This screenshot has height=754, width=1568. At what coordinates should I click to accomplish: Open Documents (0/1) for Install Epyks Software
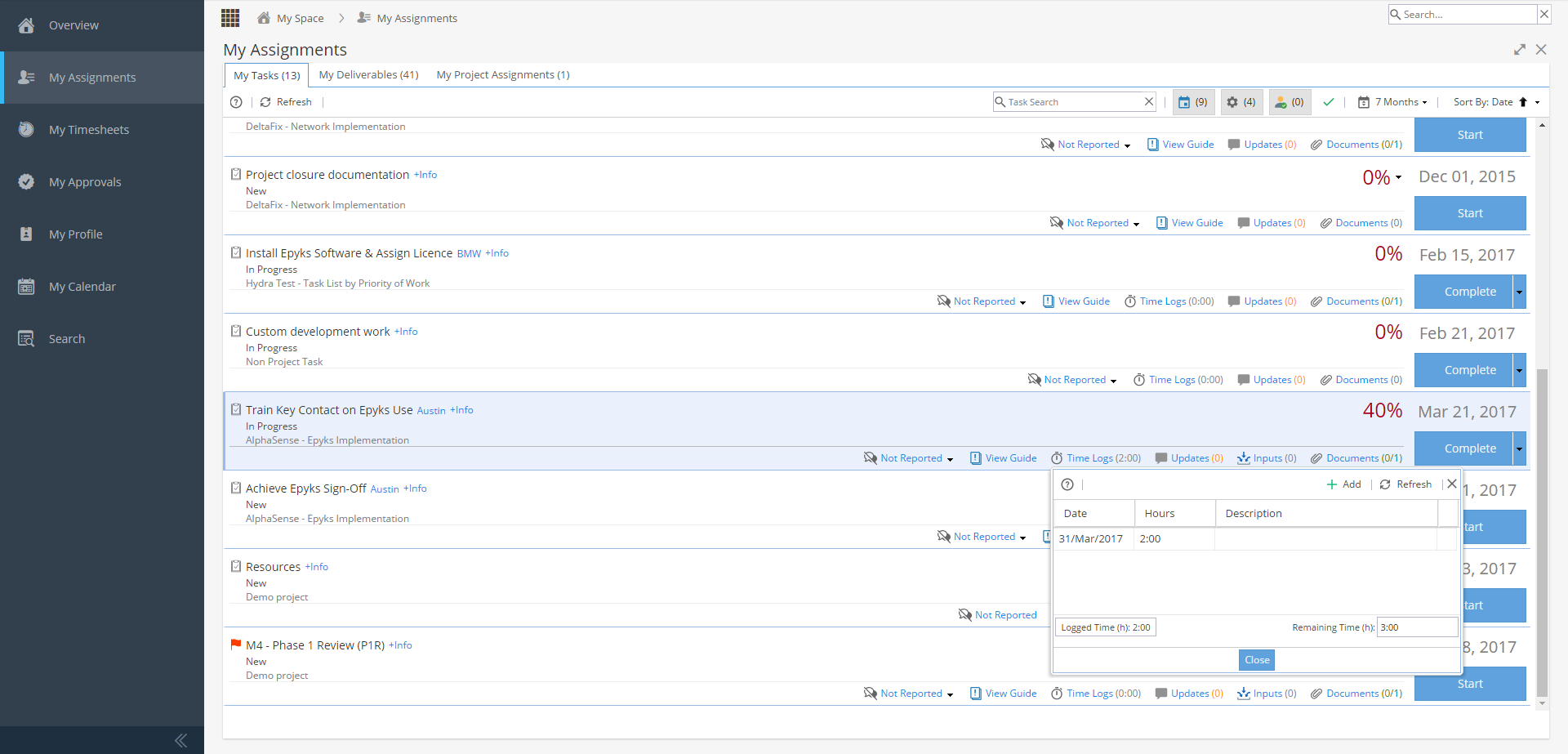click(1356, 301)
